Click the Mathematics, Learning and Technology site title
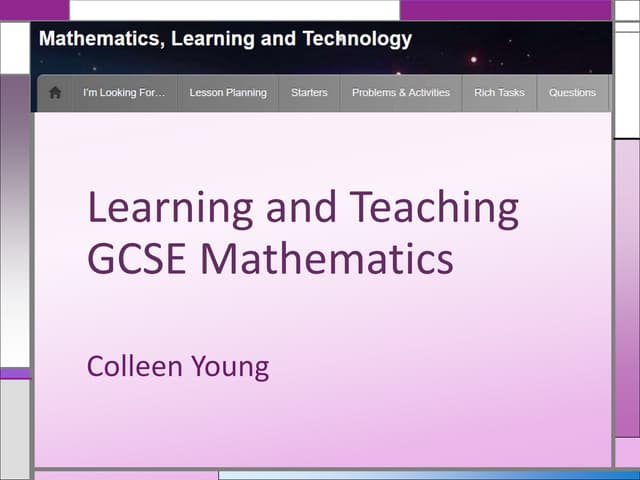The height and width of the screenshot is (480, 640). (225, 40)
